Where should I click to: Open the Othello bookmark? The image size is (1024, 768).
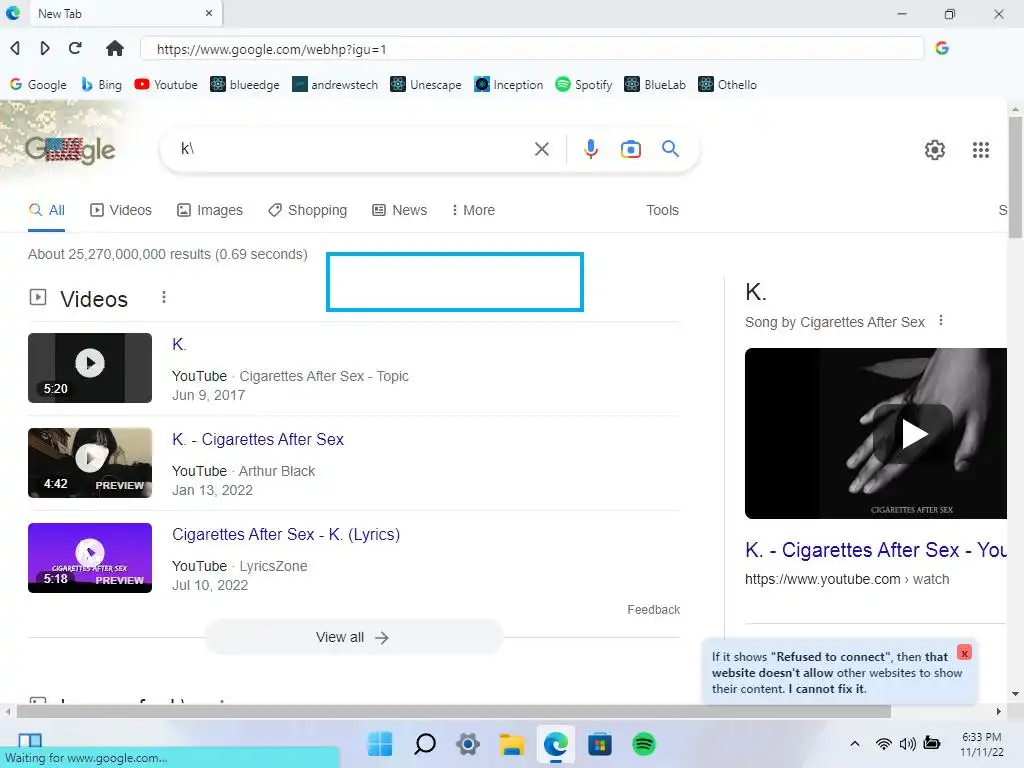tap(728, 85)
